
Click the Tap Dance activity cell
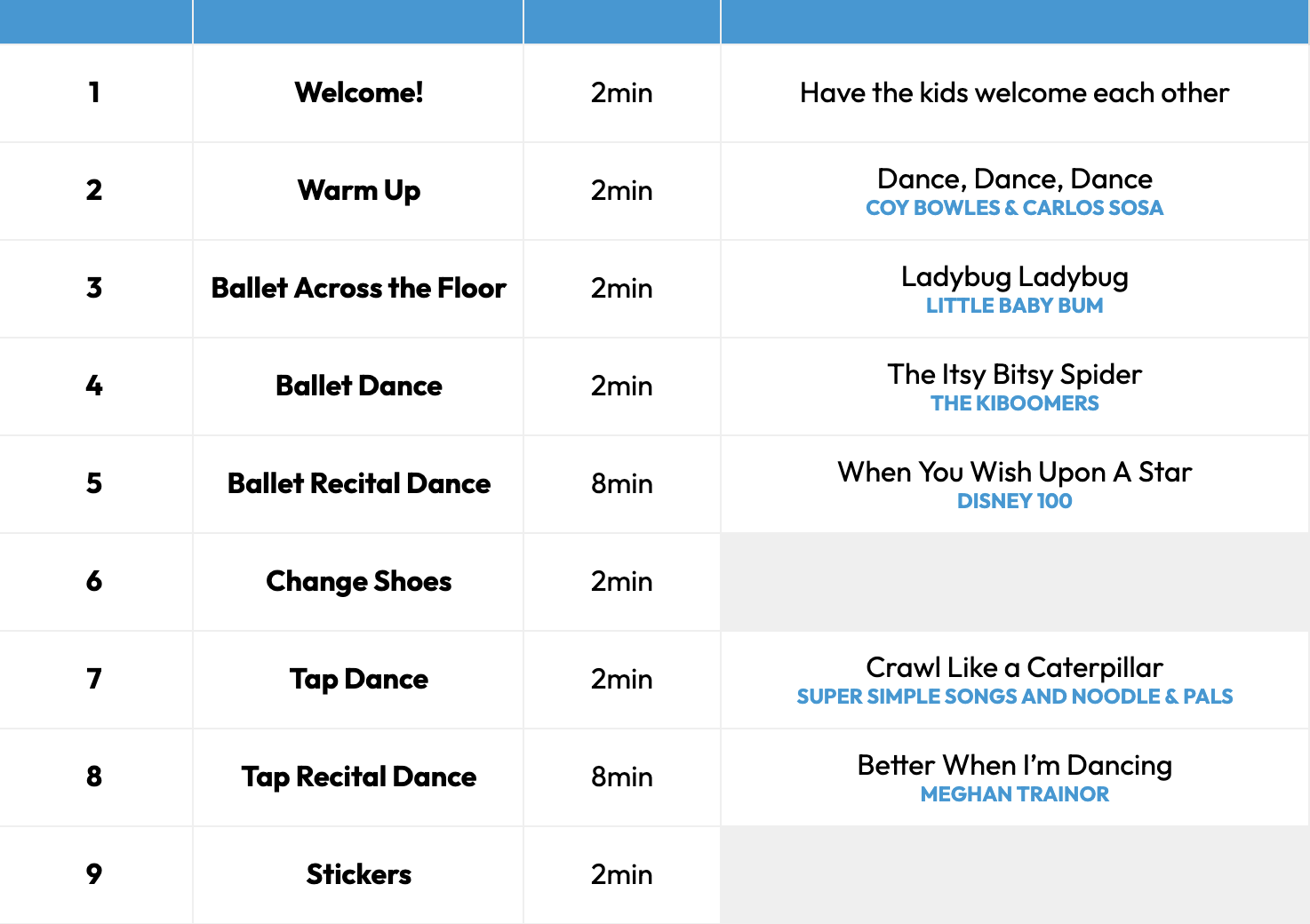click(358, 680)
